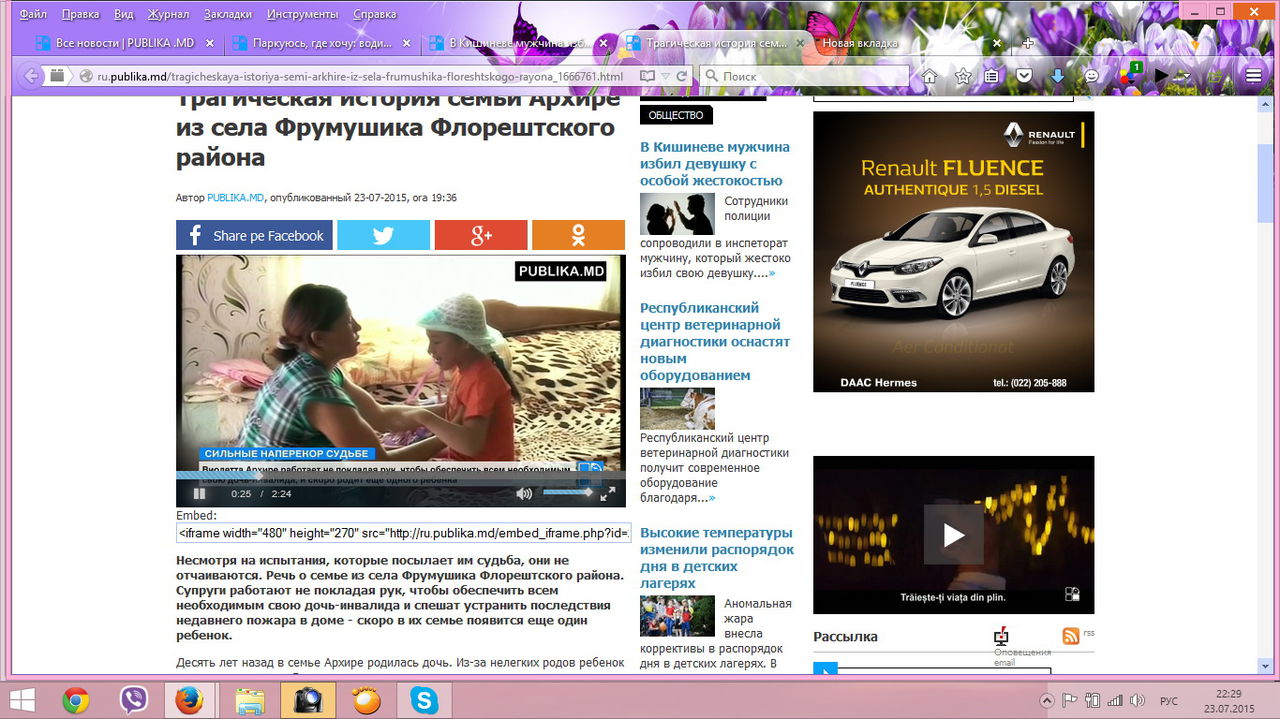Open the Закладки menu

click(229, 15)
